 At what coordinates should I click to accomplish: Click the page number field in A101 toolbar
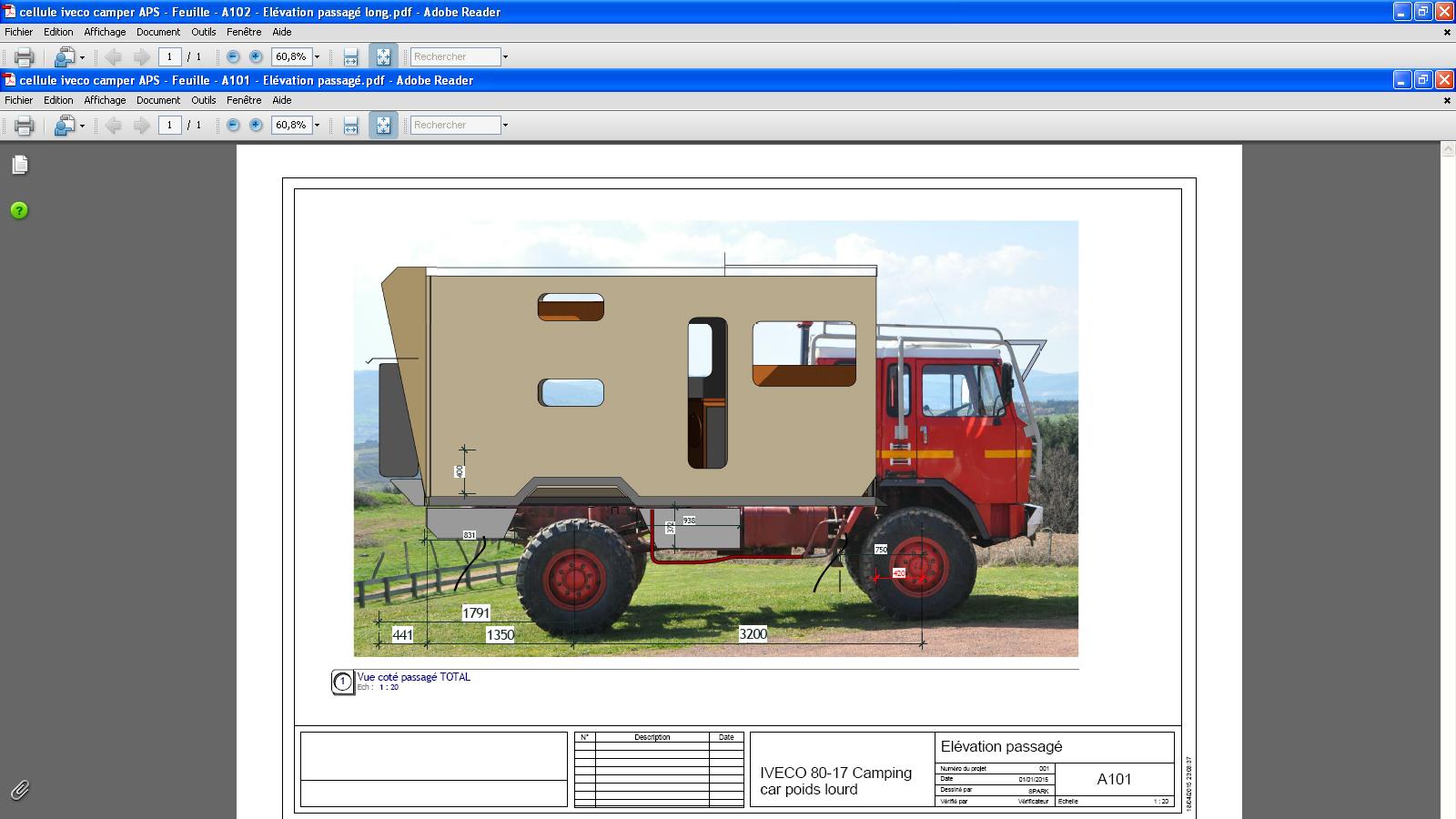pos(169,126)
